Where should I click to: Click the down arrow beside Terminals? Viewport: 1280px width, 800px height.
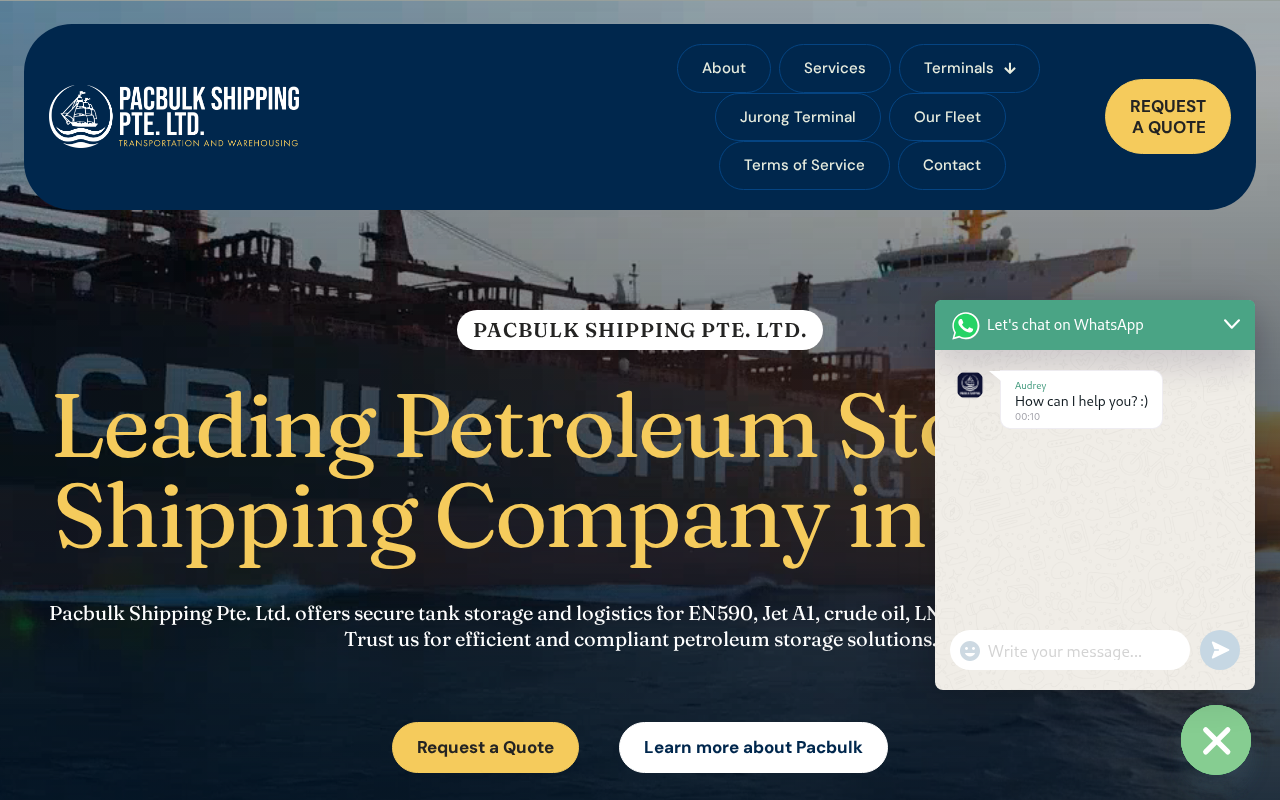[1010, 68]
